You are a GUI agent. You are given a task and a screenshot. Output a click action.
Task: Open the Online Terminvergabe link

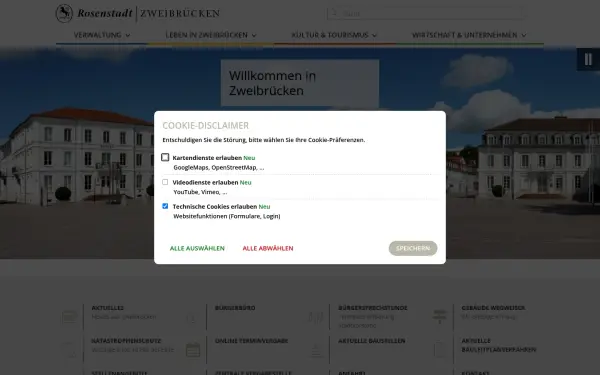pyautogui.click(x=251, y=341)
